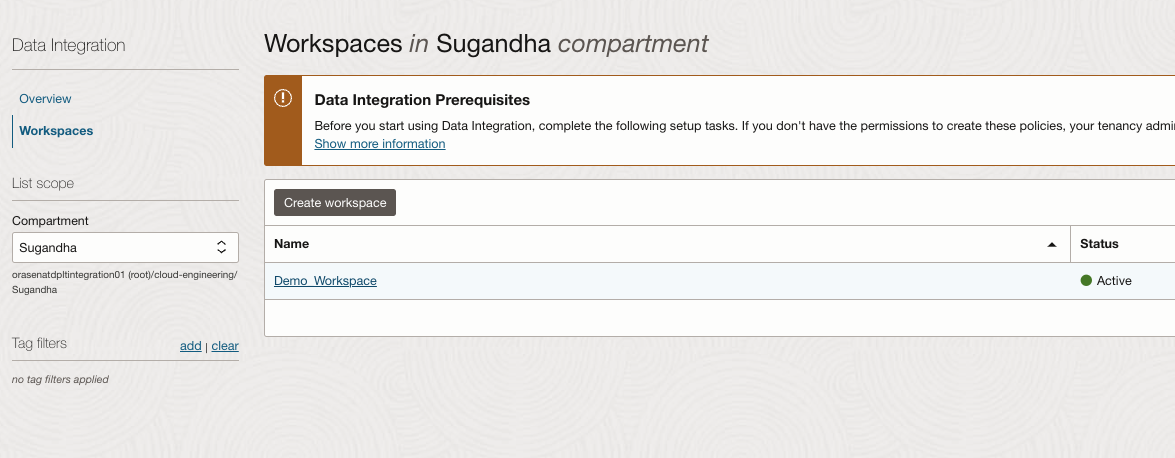Click the Data Integration Prerequisites heading
This screenshot has width=1175, height=458.
point(422,100)
